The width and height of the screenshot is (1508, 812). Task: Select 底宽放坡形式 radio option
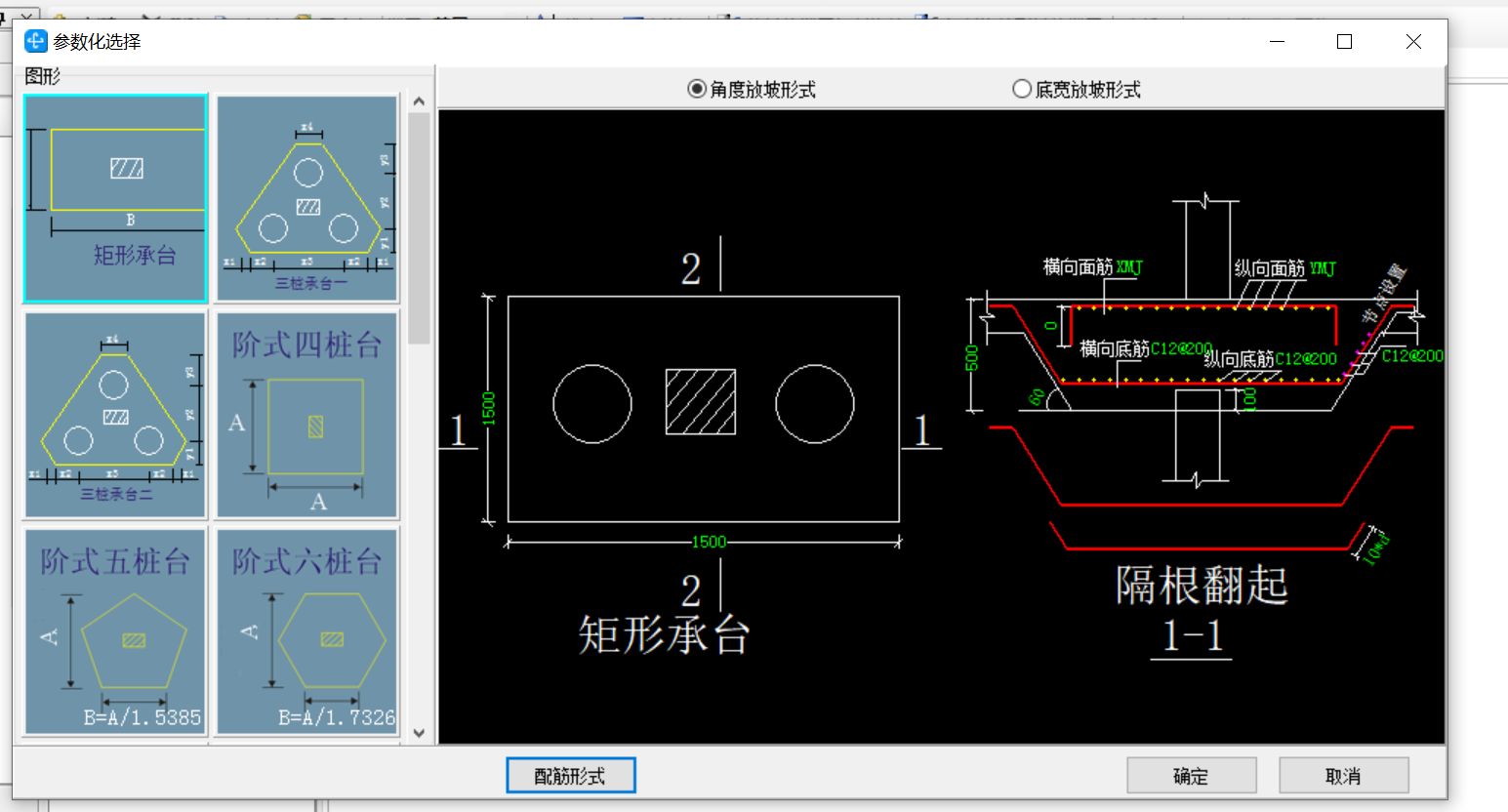[1077, 89]
